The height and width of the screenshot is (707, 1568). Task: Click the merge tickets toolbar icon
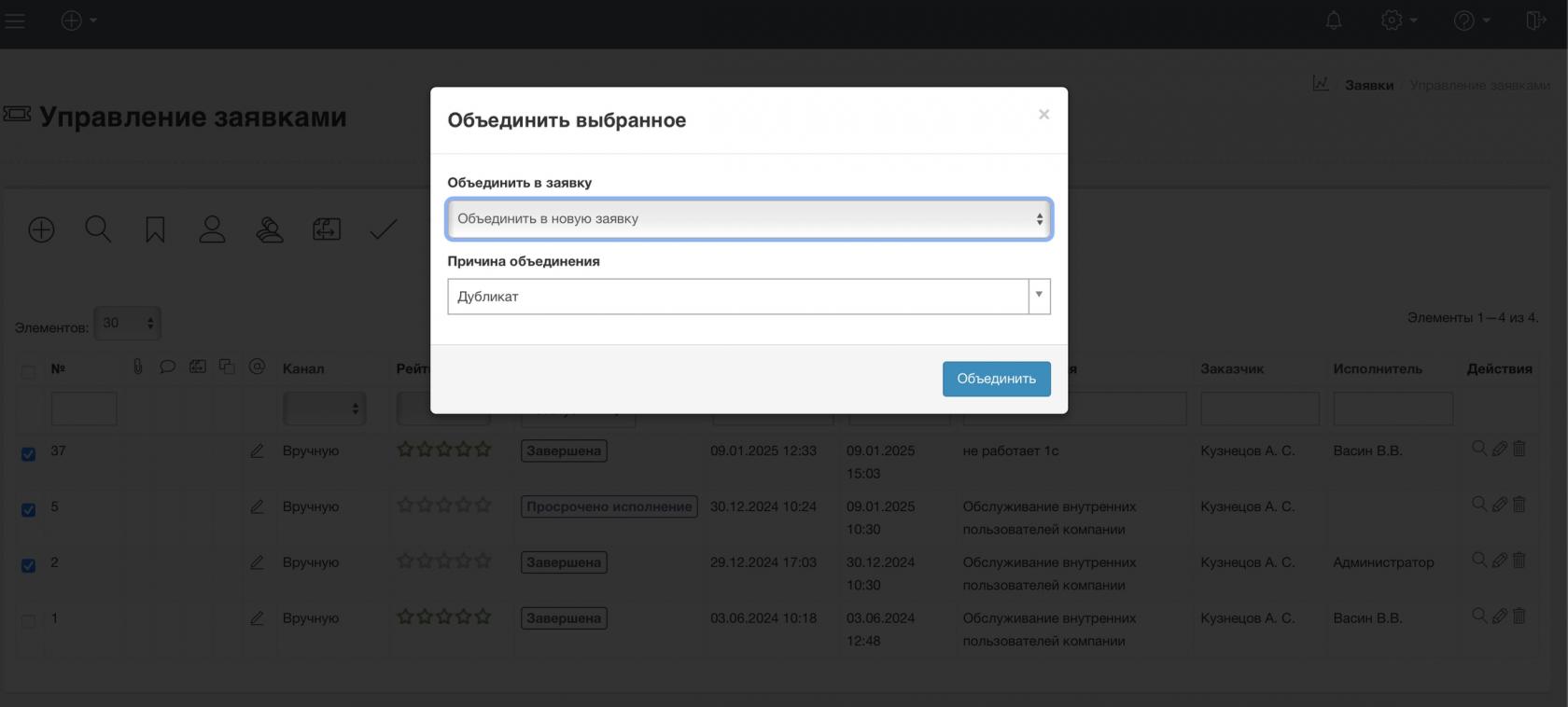pos(327,229)
